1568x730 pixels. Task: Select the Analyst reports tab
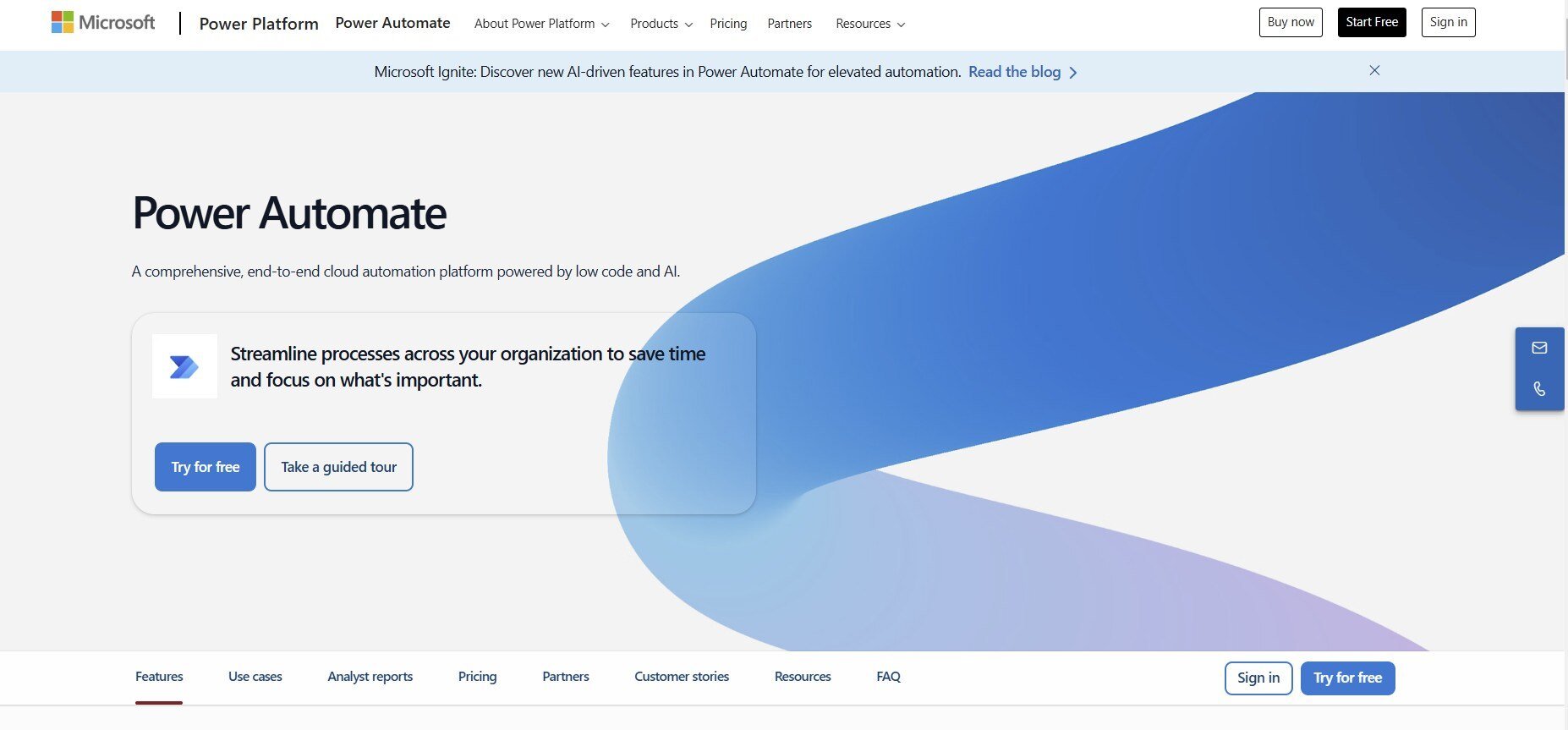[x=370, y=677]
